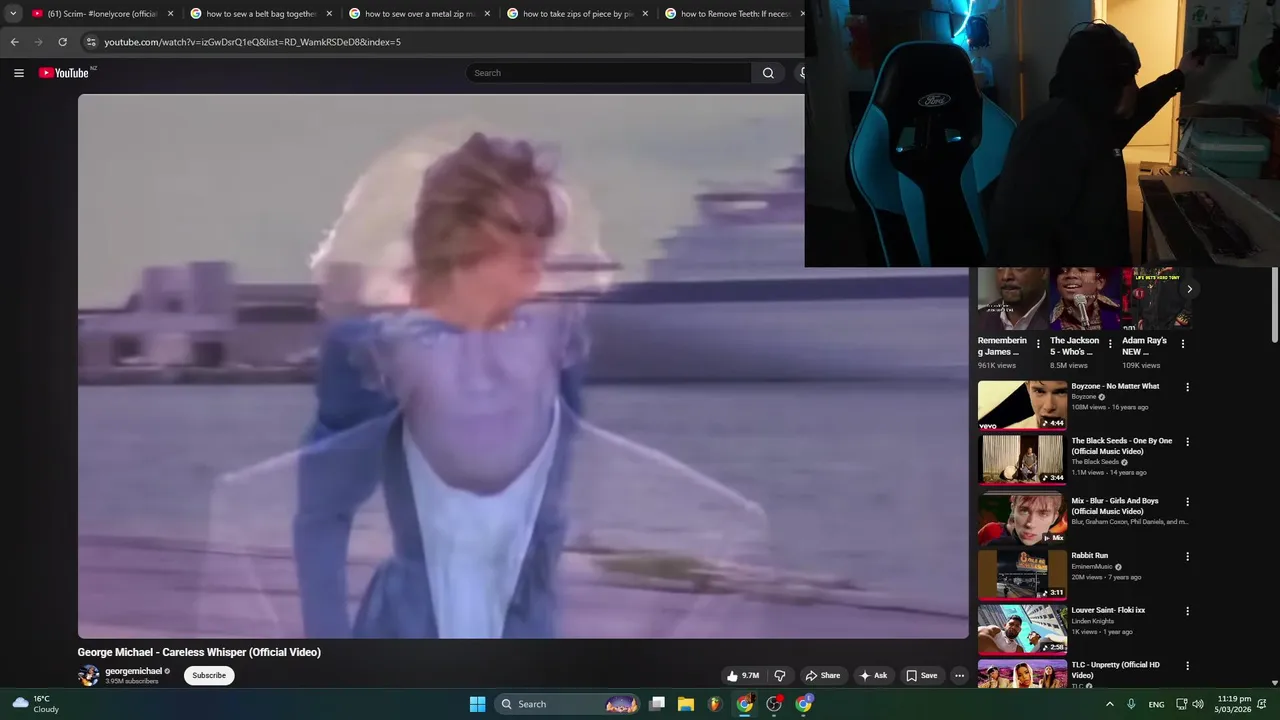Open georgemichael channel avatar

pyautogui.click(x=89, y=676)
